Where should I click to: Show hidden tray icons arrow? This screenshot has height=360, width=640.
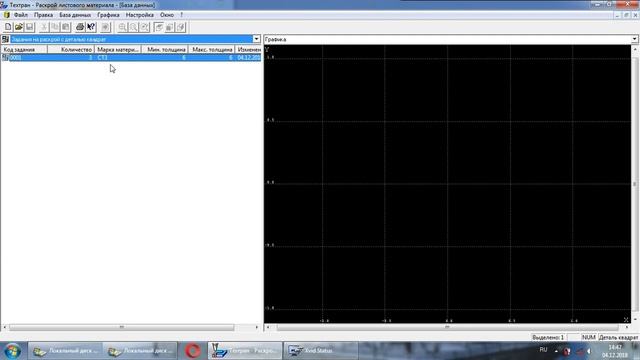(x=556, y=351)
